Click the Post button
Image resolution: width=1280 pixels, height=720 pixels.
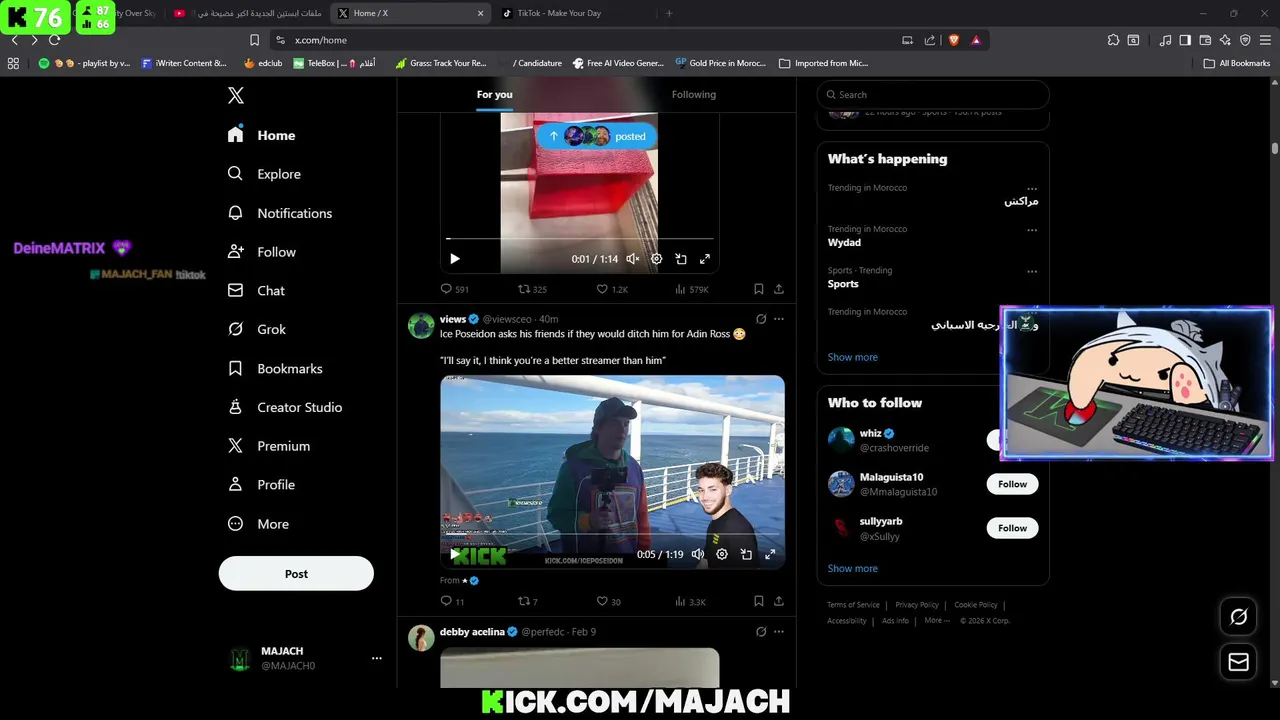pyautogui.click(x=296, y=574)
